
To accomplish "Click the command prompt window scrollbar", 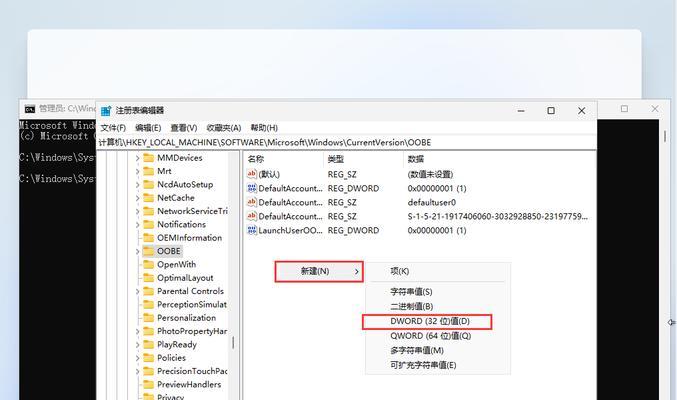I will tap(665, 137).
